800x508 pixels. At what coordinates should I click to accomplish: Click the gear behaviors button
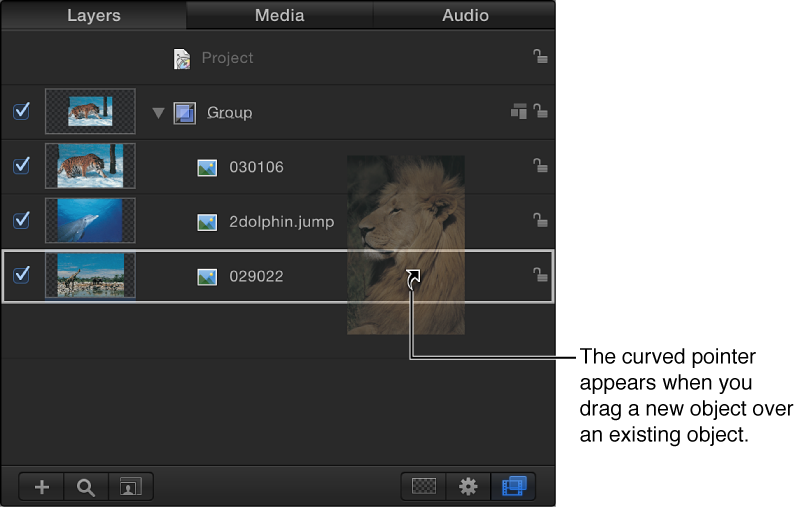(468, 487)
